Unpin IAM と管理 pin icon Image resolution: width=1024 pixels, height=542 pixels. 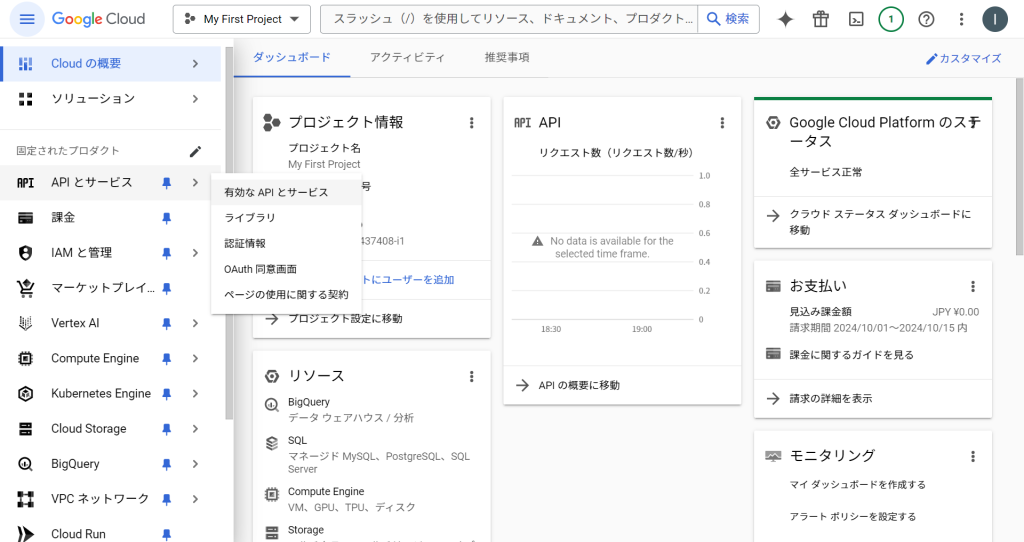point(167,253)
